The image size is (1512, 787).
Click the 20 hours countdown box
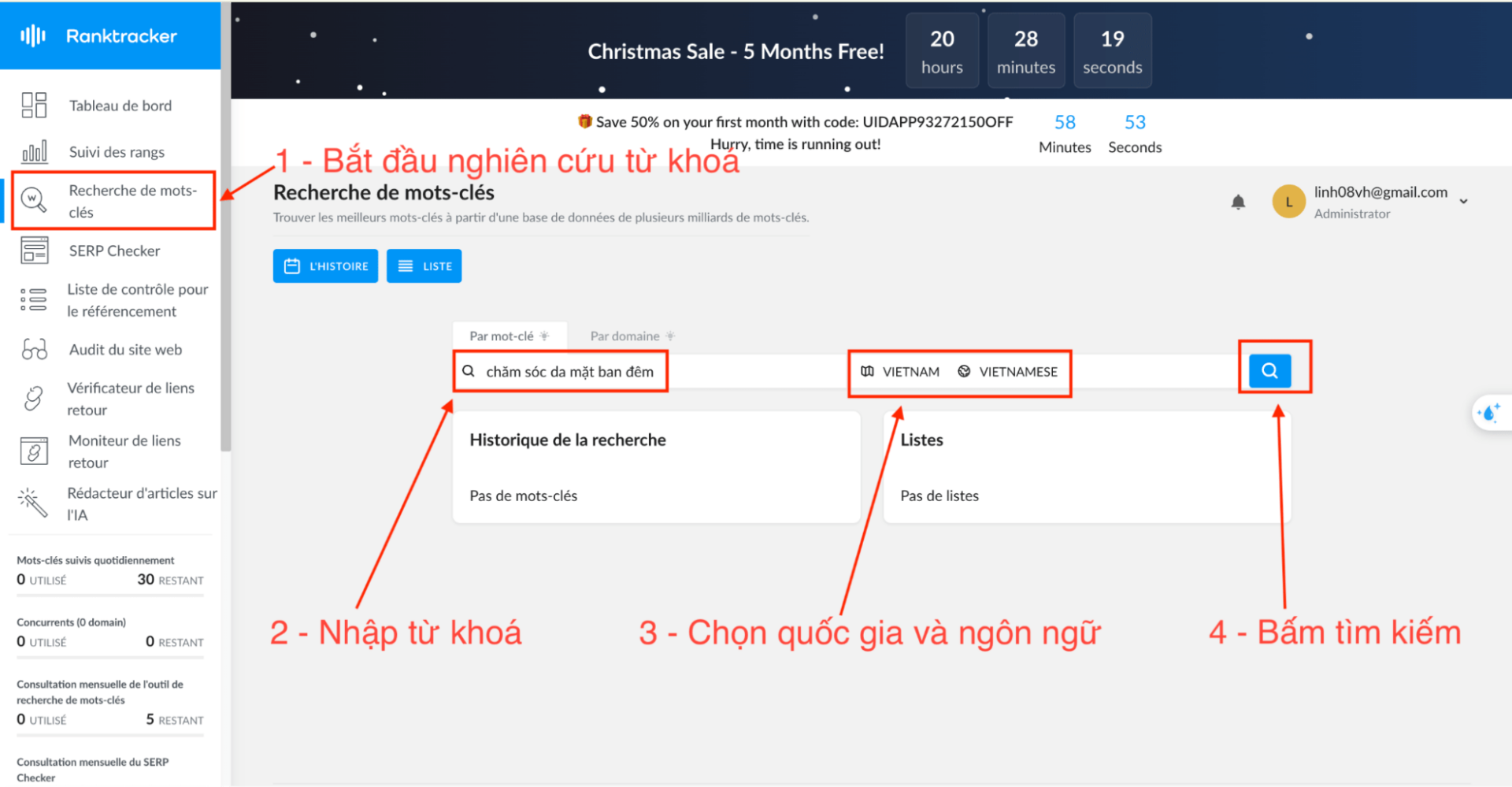coord(942,50)
